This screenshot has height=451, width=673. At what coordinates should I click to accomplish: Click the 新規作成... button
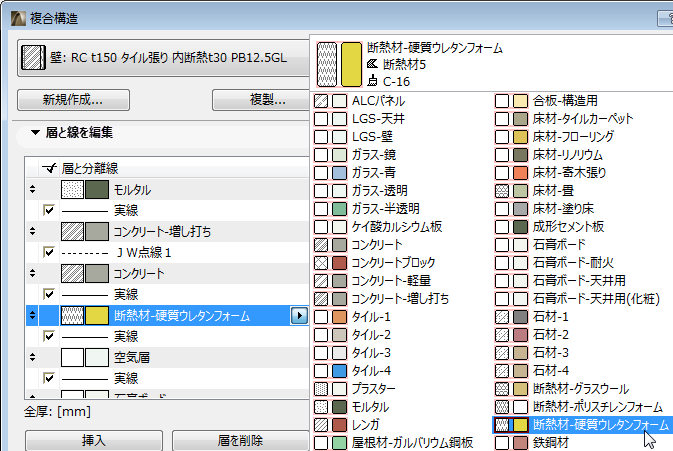pyautogui.click(x=73, y=100)
